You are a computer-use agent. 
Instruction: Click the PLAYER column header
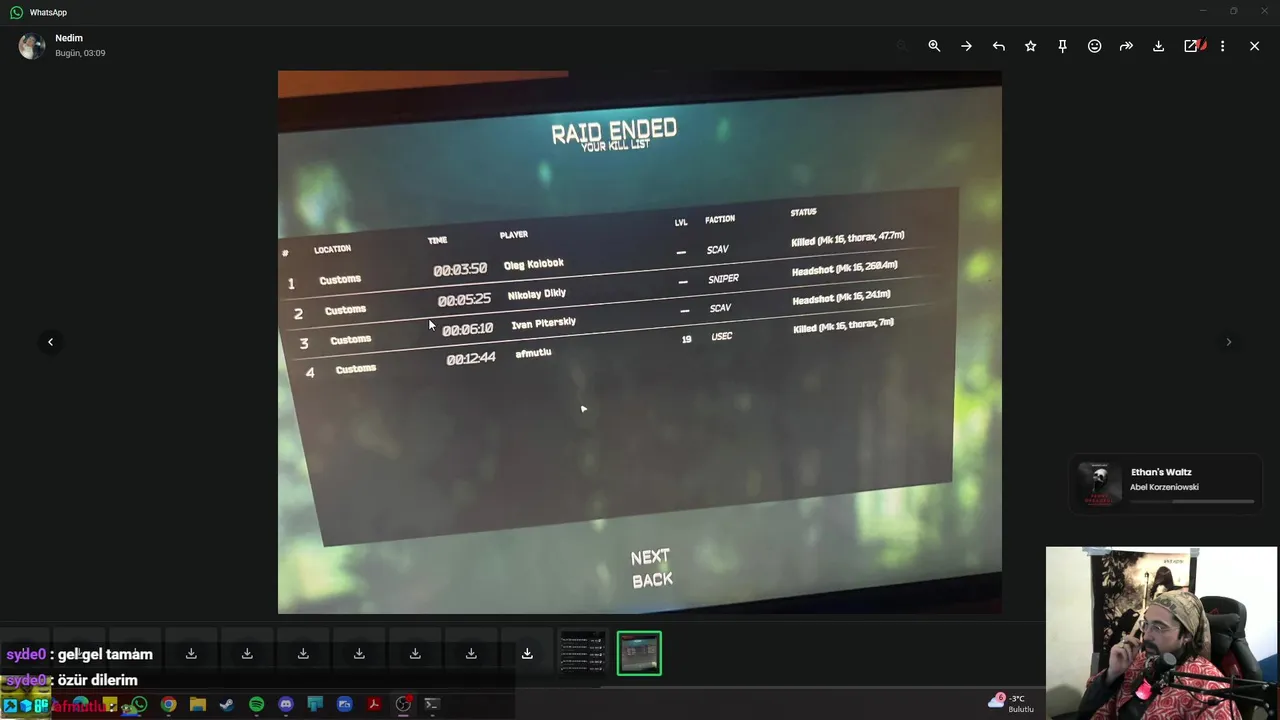coord(514,235)
